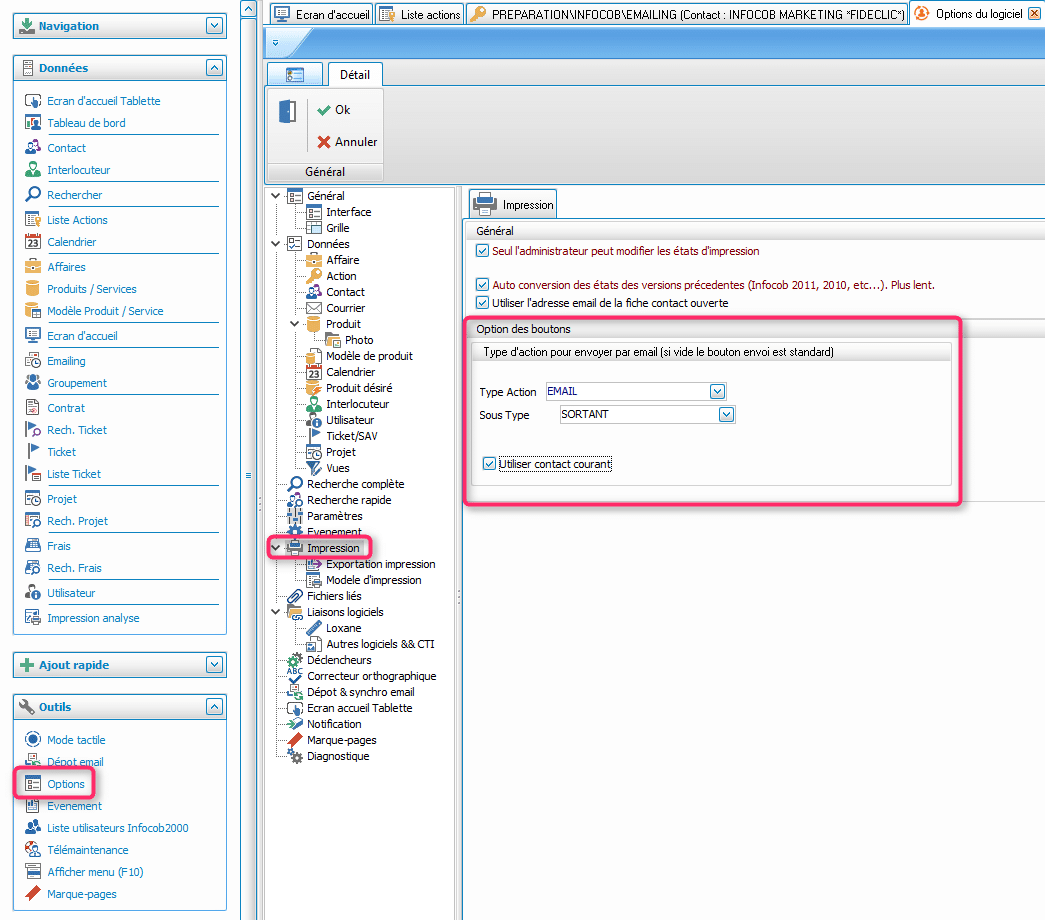The image size is (1045, 920).
Task: Click the exit door icon in Général ribbon
Action: click(x=287, y=112)
